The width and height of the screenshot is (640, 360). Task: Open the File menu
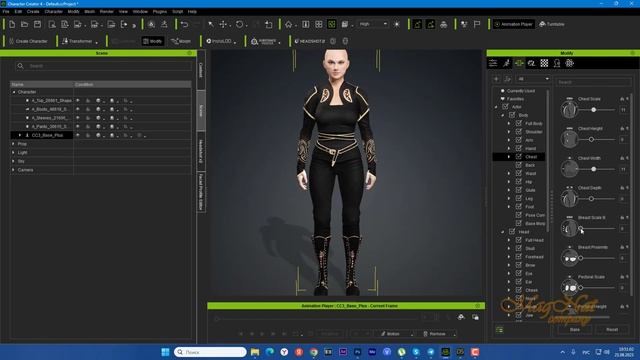[6, 11]
